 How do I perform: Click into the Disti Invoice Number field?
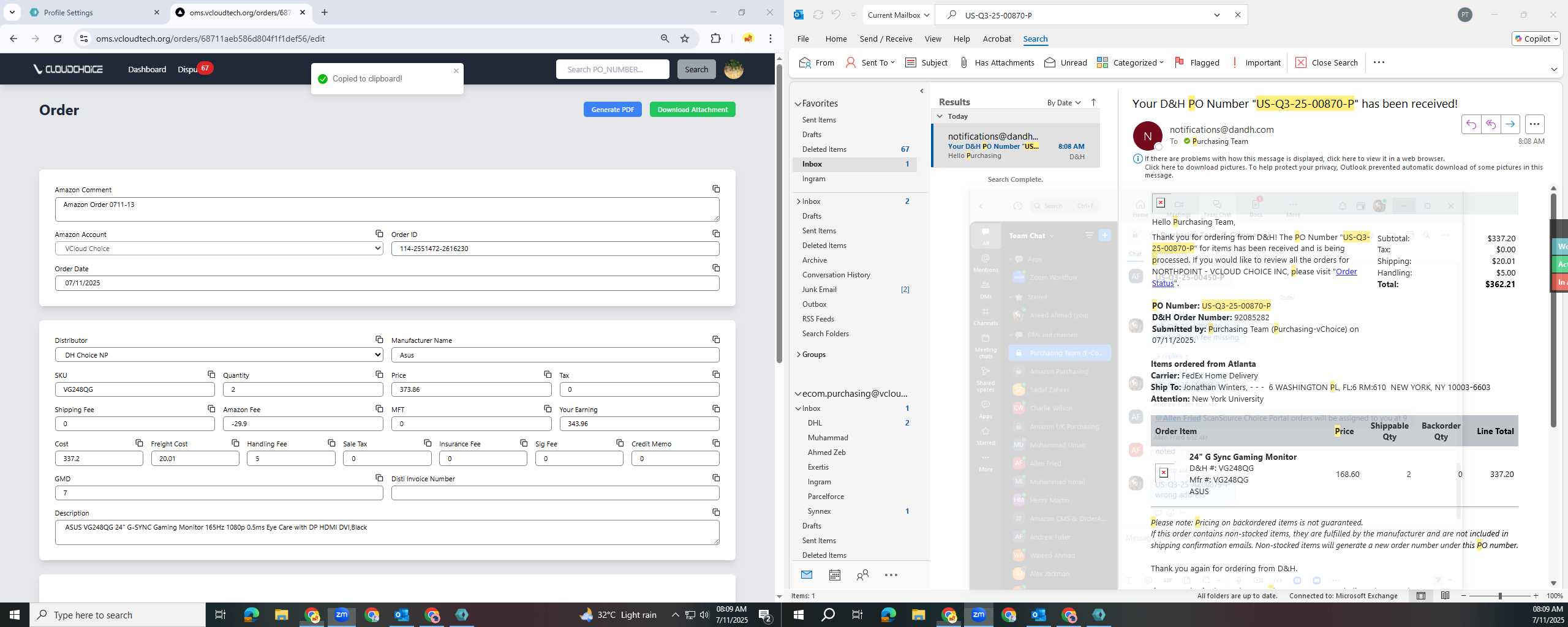(555, 493)
